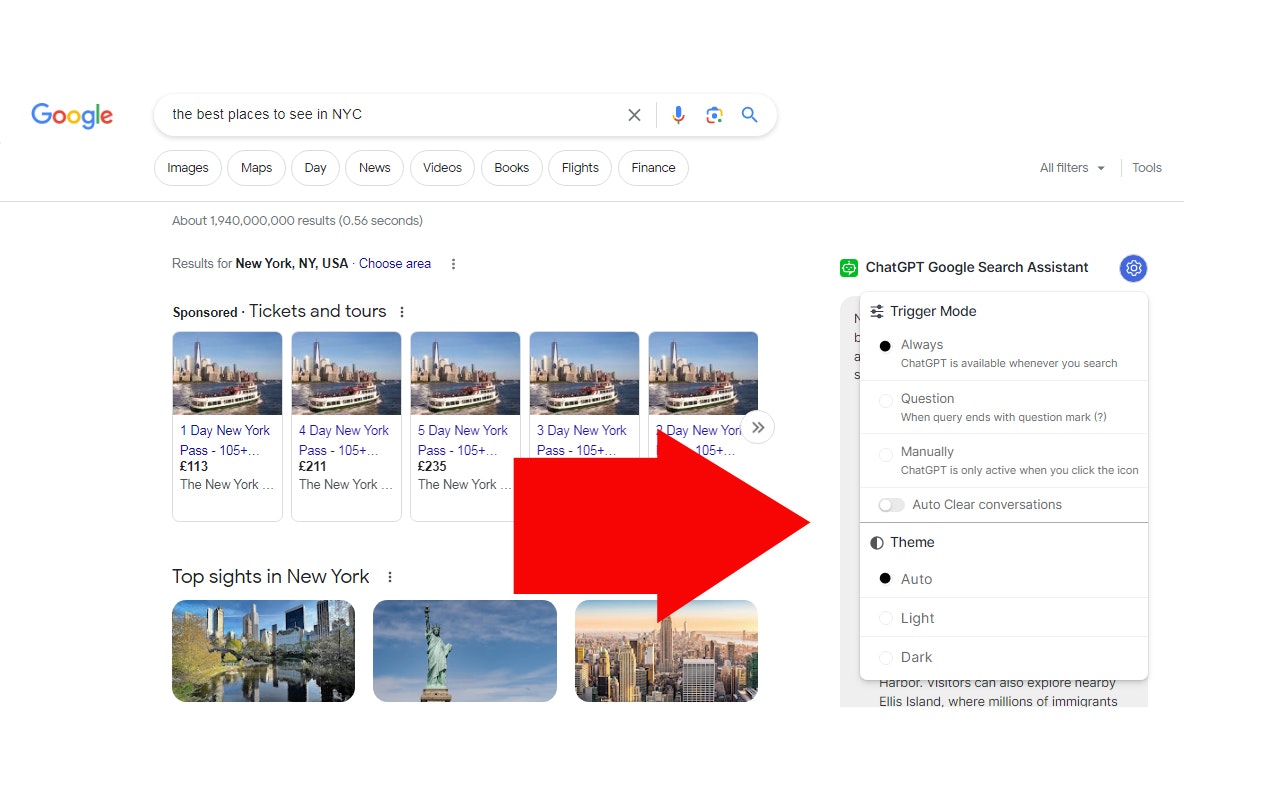
Task: Switch to News results tab
Action: [375, 168]
